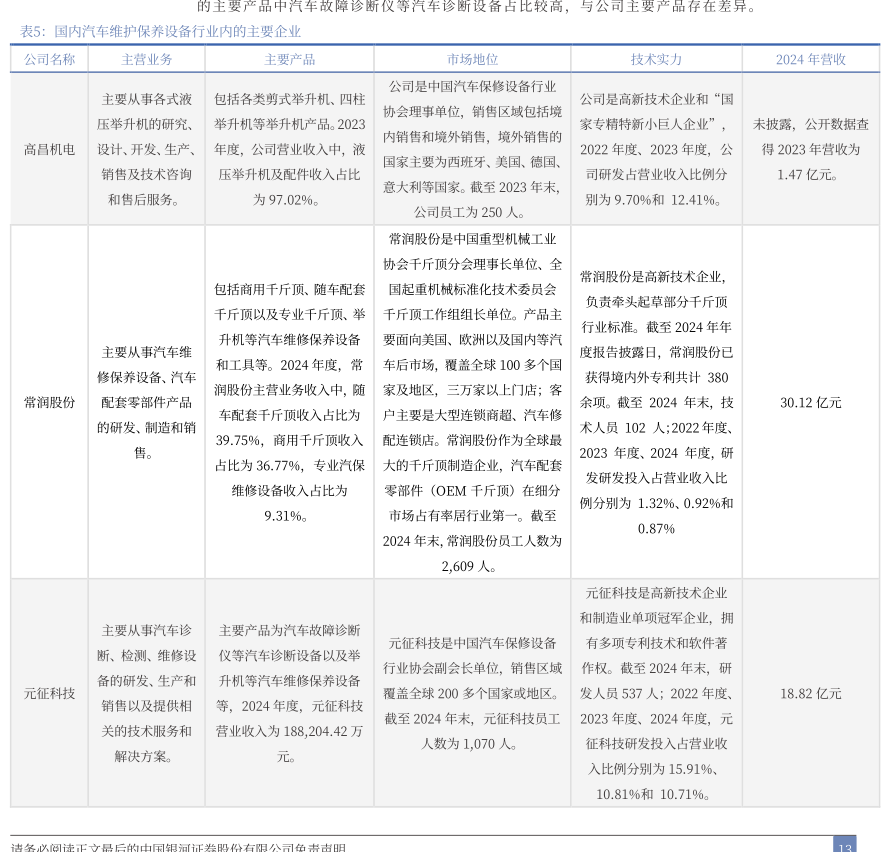Click 元征科技's 技术实力 description cell
Screen dimensions: 894x852
[656, 693]
